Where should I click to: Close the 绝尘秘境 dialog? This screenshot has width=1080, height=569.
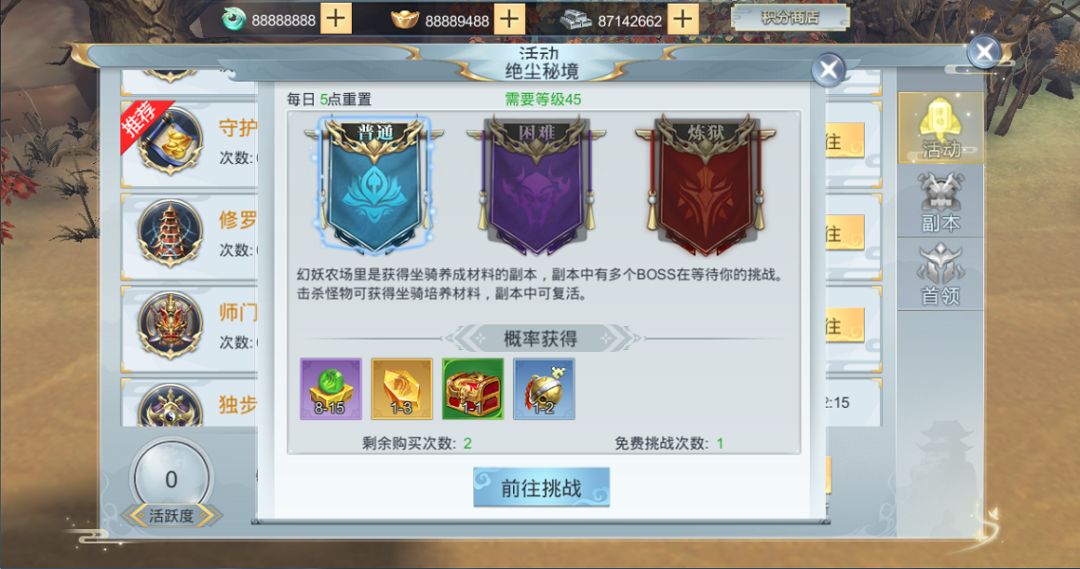tap(828, 69)
